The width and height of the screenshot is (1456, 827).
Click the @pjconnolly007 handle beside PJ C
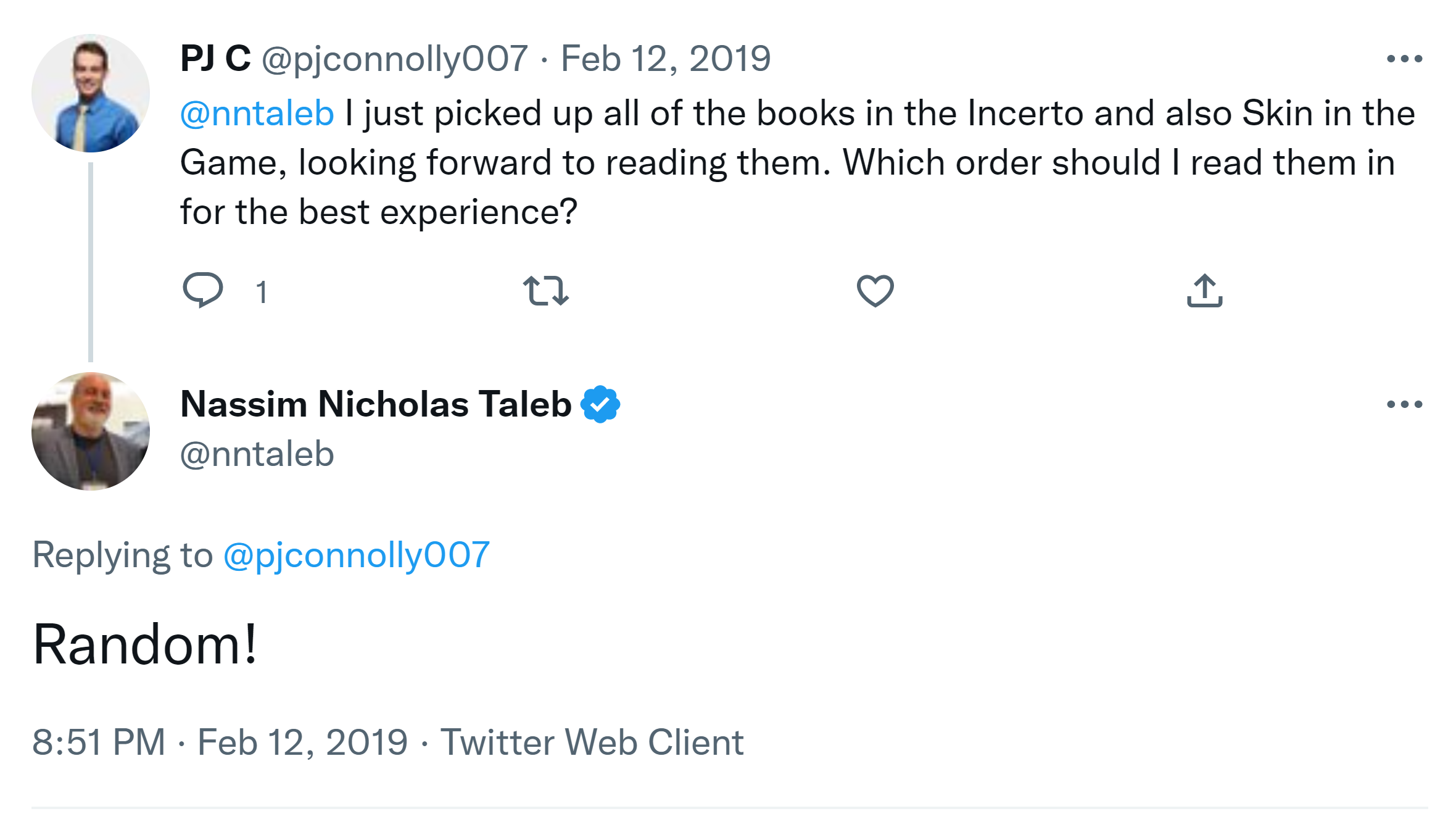point(395,59)
